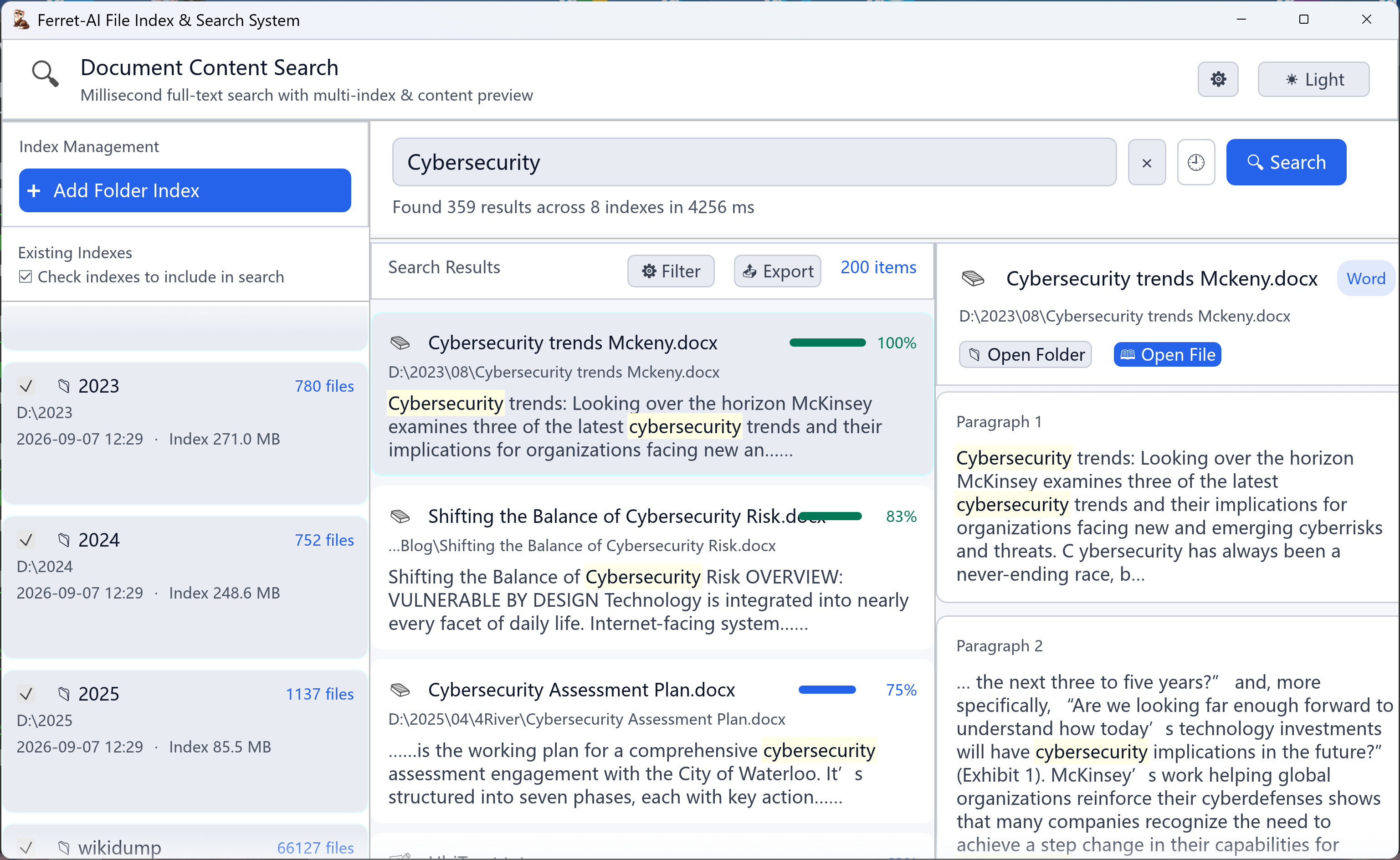Viewport: 1400px width, 860px height.
Task: Maximize the Ferret-AI window
Action: point(1303,19)
